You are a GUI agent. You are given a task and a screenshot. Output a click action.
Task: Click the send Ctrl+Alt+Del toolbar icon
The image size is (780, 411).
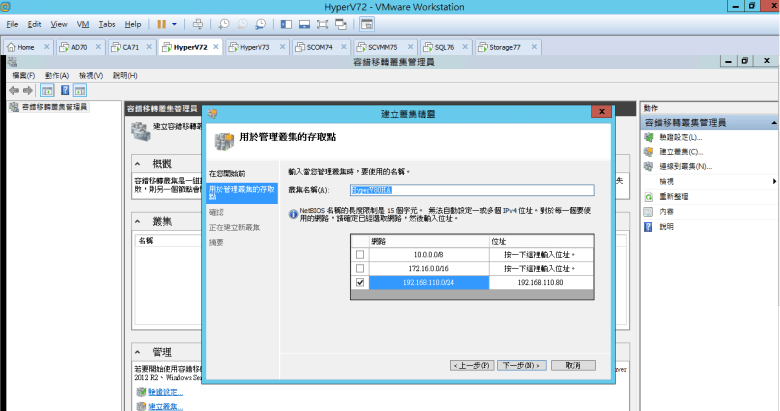pyautogui.click(x=197, y=23)
